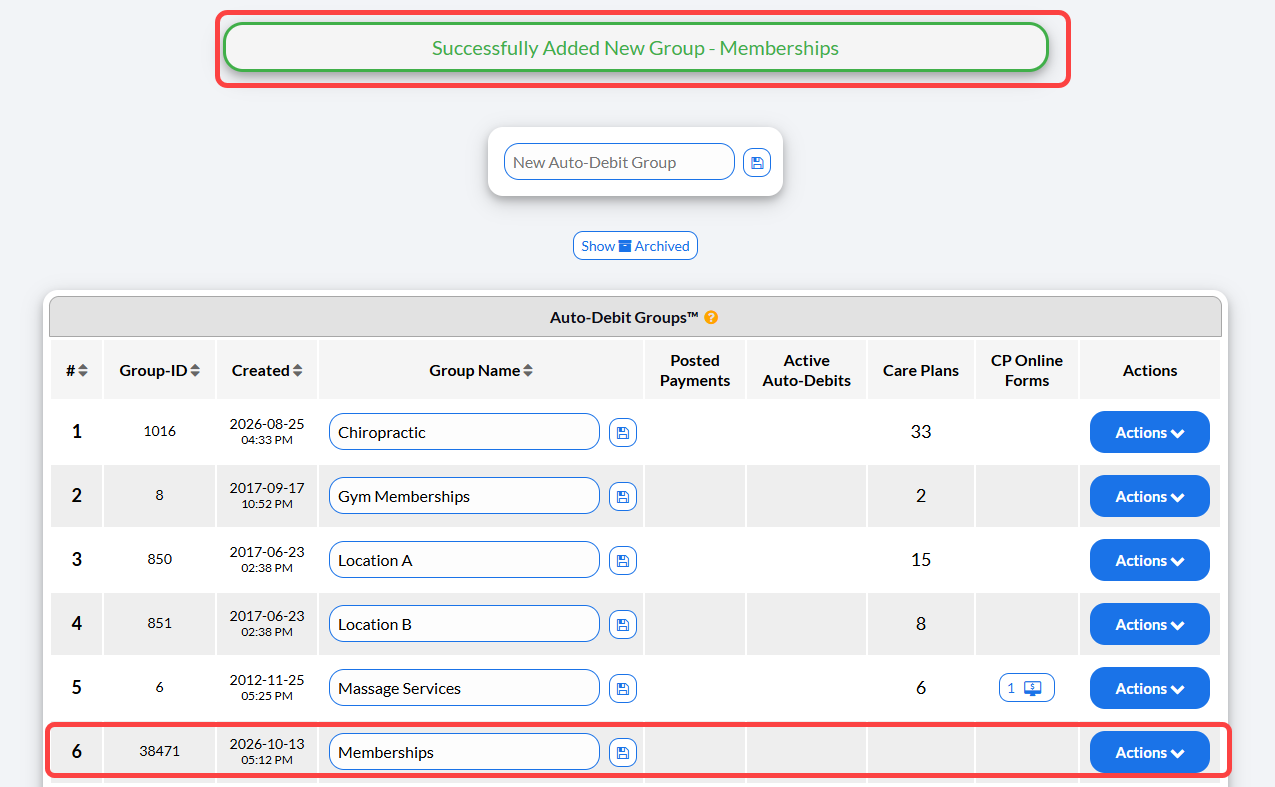Screen dimensions: 1275x787
Task: Show Archived groups
Action: tap(635, 246)
